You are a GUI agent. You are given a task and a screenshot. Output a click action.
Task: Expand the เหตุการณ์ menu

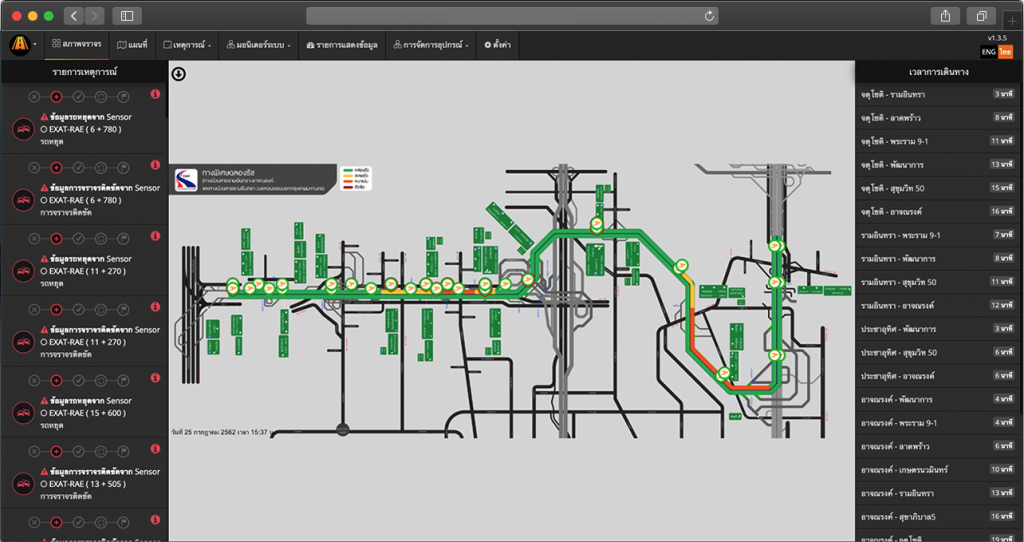click(x=187, y=45)
